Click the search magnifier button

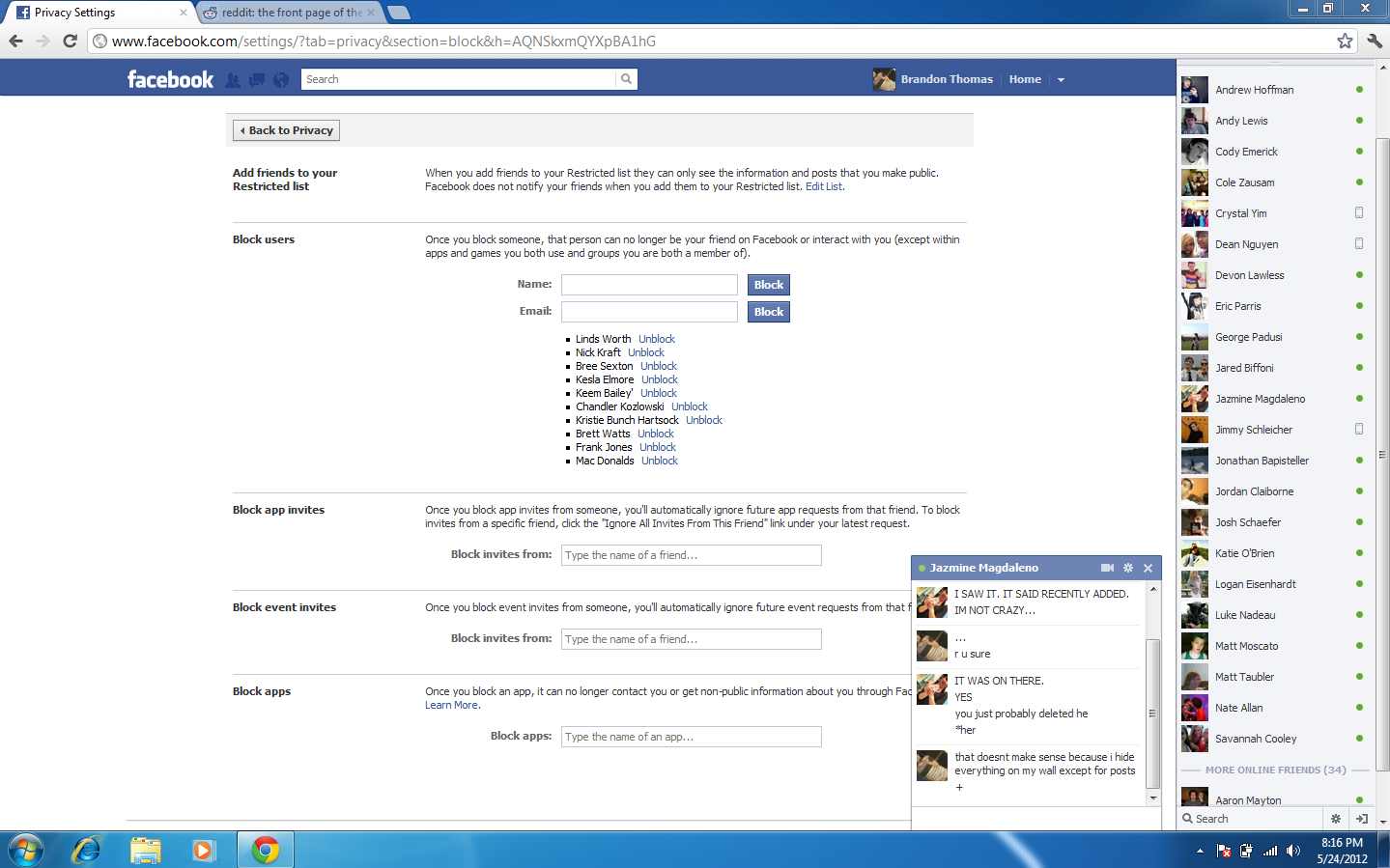[x=626, y=79]
